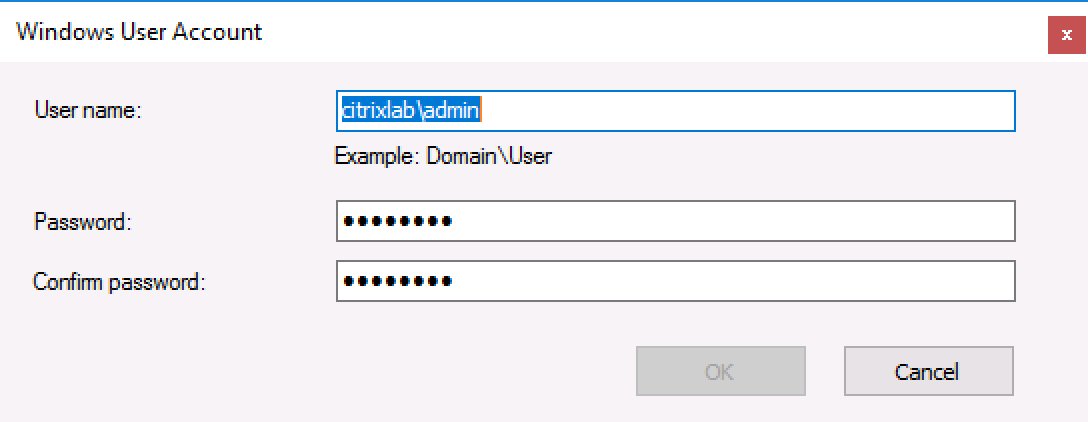This screenshot has width=1088, height=422.
Task: Click the "Confirm password:" label
Action: coord(119,281)
